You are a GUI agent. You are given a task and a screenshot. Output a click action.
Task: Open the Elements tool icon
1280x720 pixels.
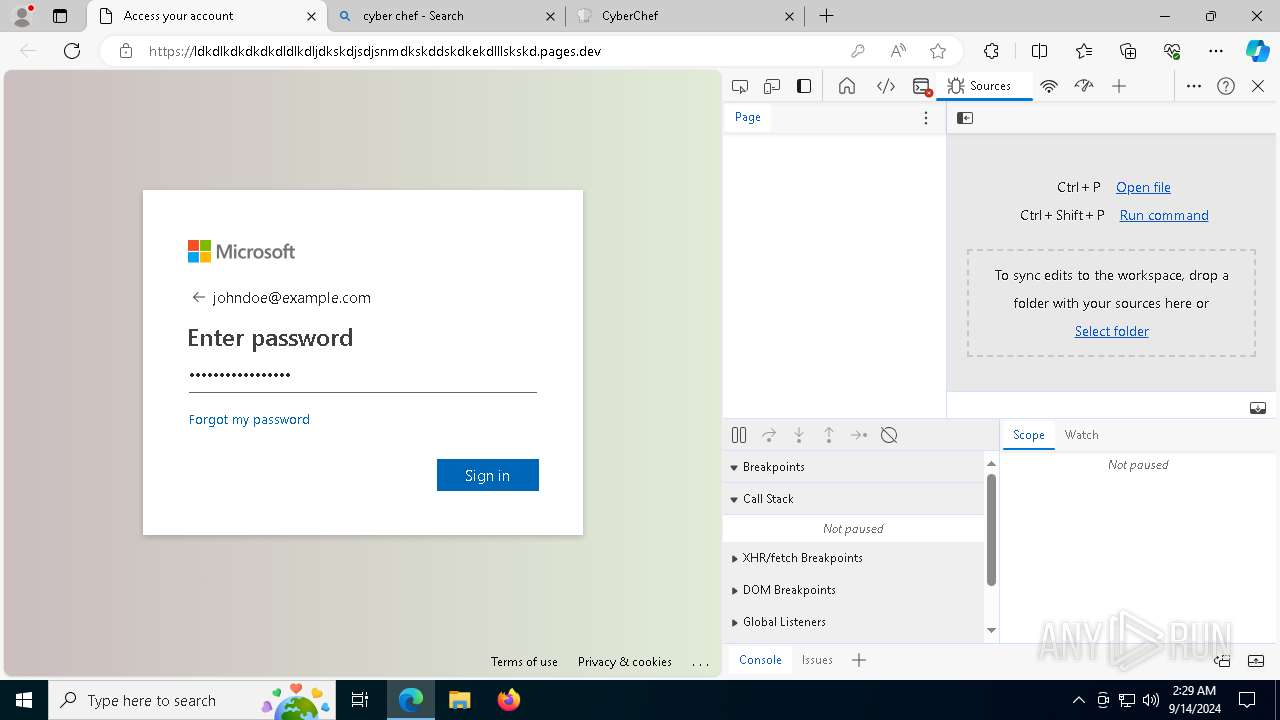(886, 86)
